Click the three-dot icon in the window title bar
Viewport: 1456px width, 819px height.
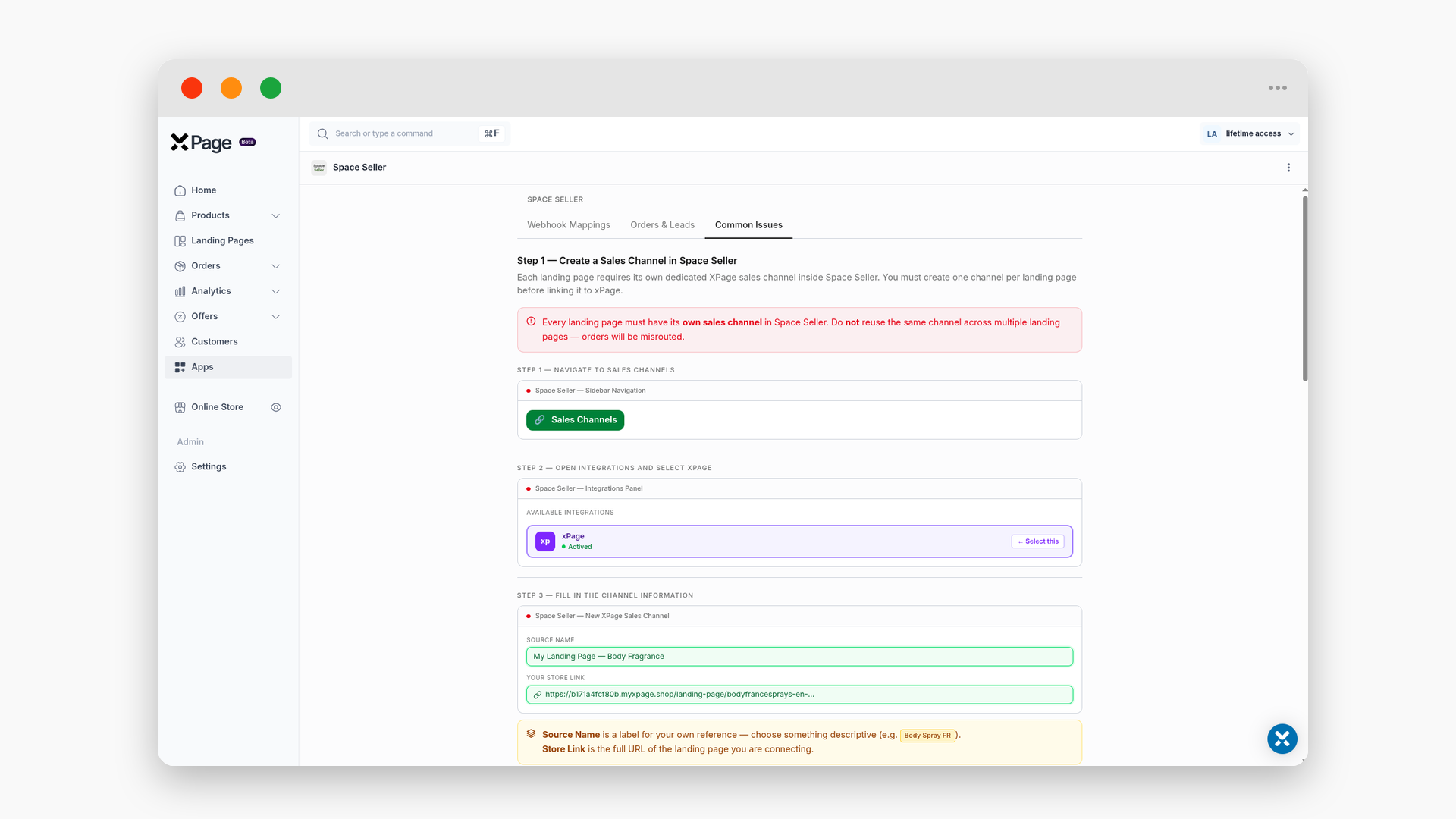point(1278,88)
